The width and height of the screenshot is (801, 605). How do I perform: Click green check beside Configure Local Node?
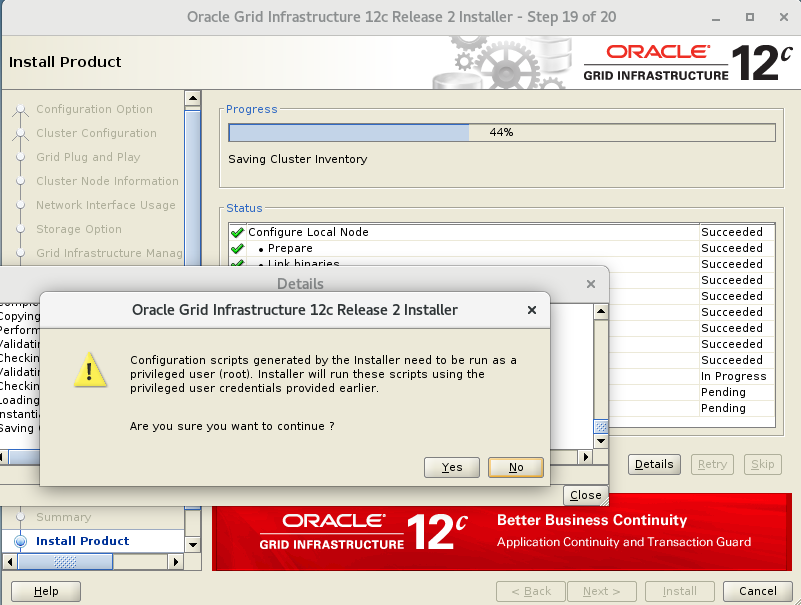coord(237,232)
